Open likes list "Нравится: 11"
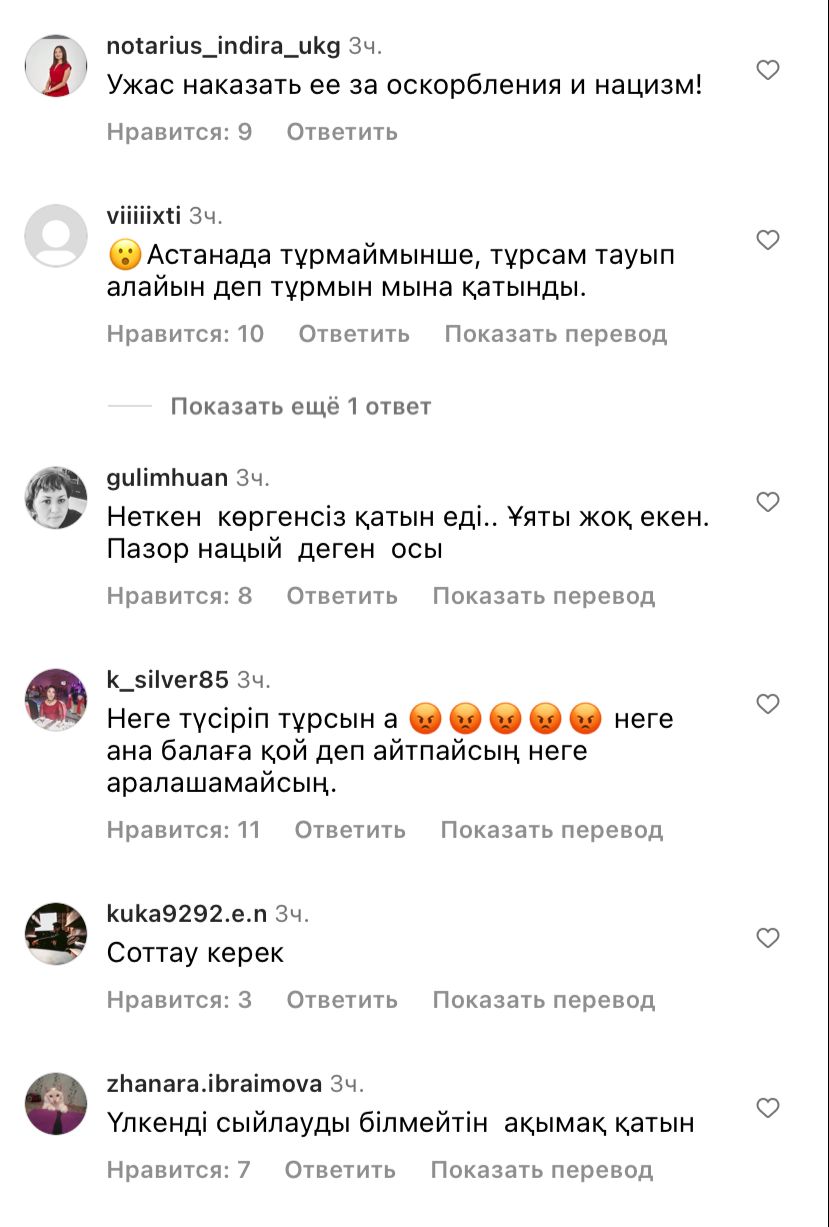 click(183, 830)
